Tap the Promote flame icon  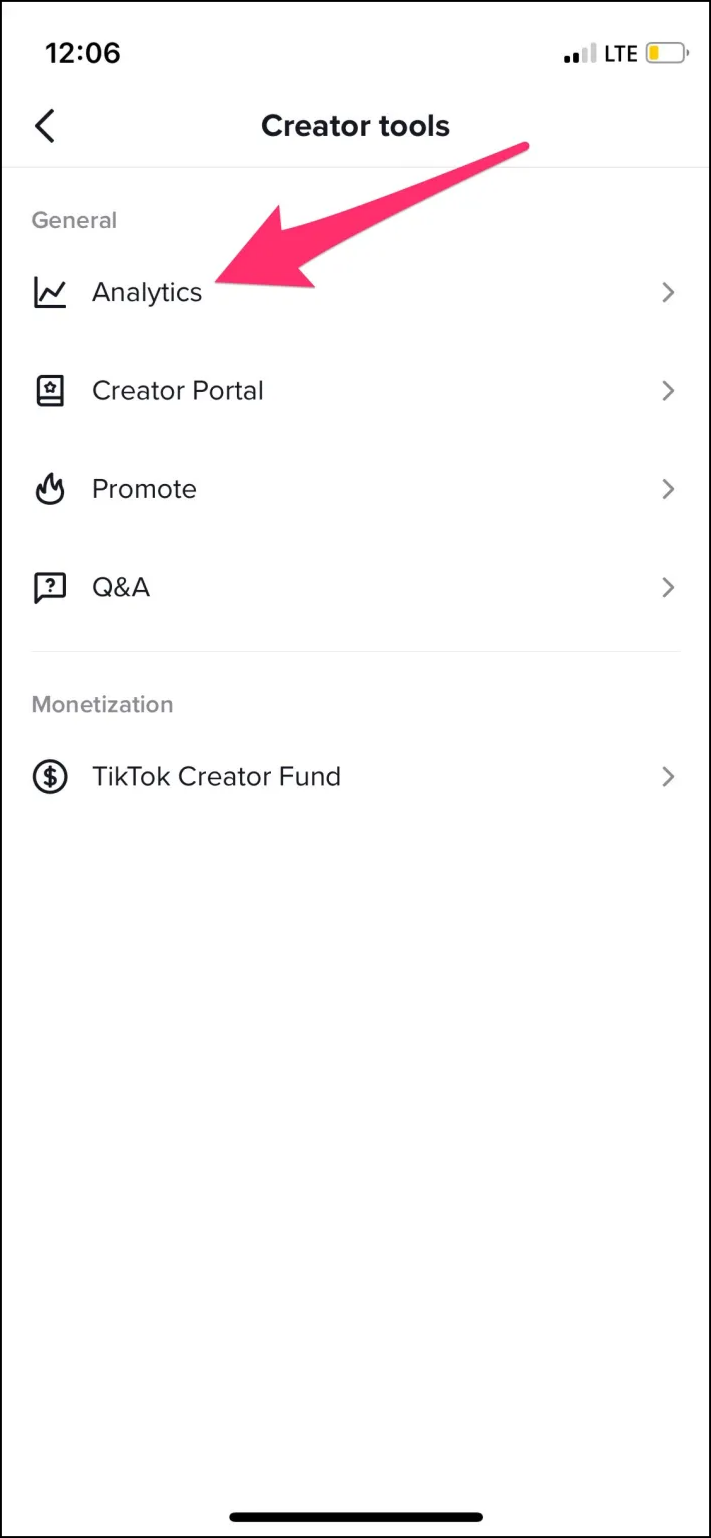point(50,489)
